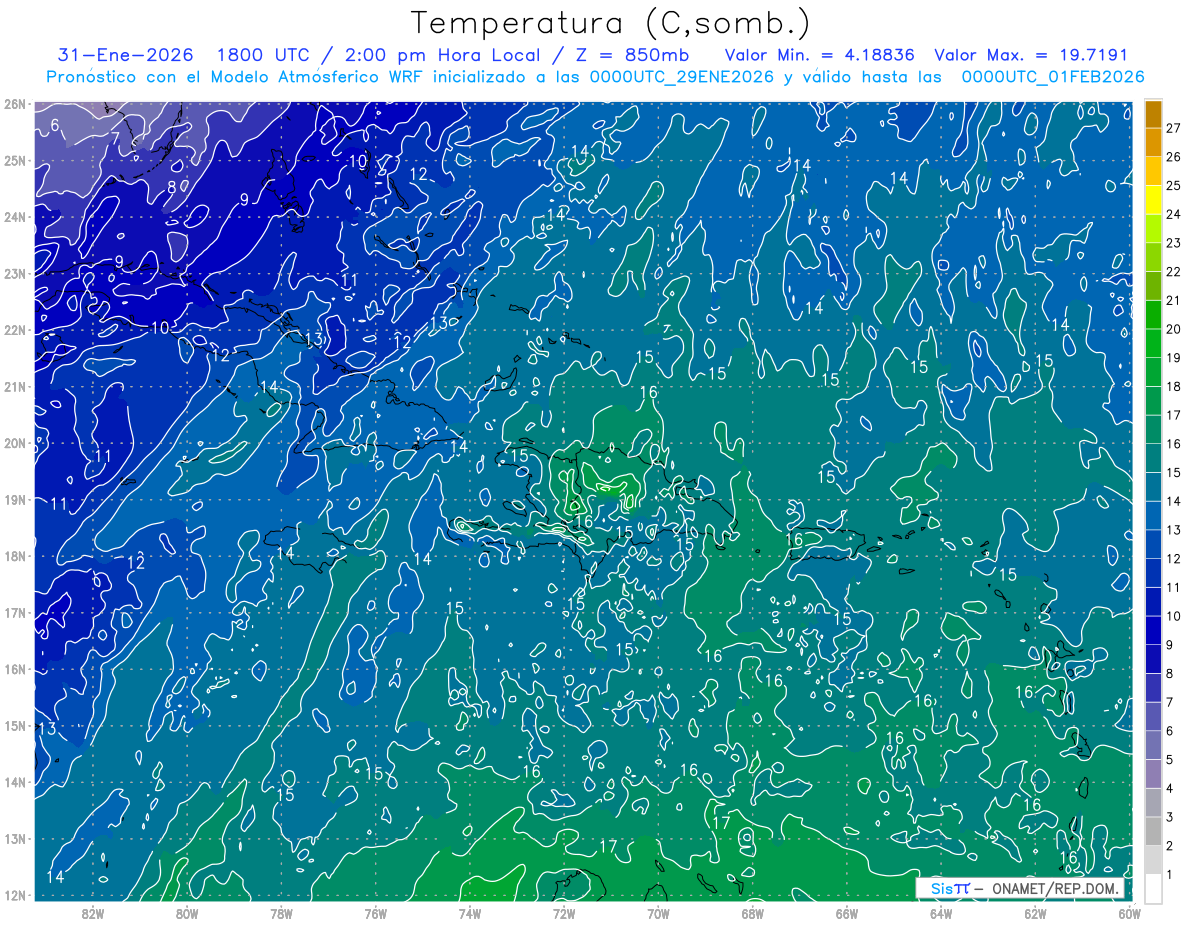Click the colorbar scale label 25
Viewport: 1200px width, 927px height.
click(1173, 185)
